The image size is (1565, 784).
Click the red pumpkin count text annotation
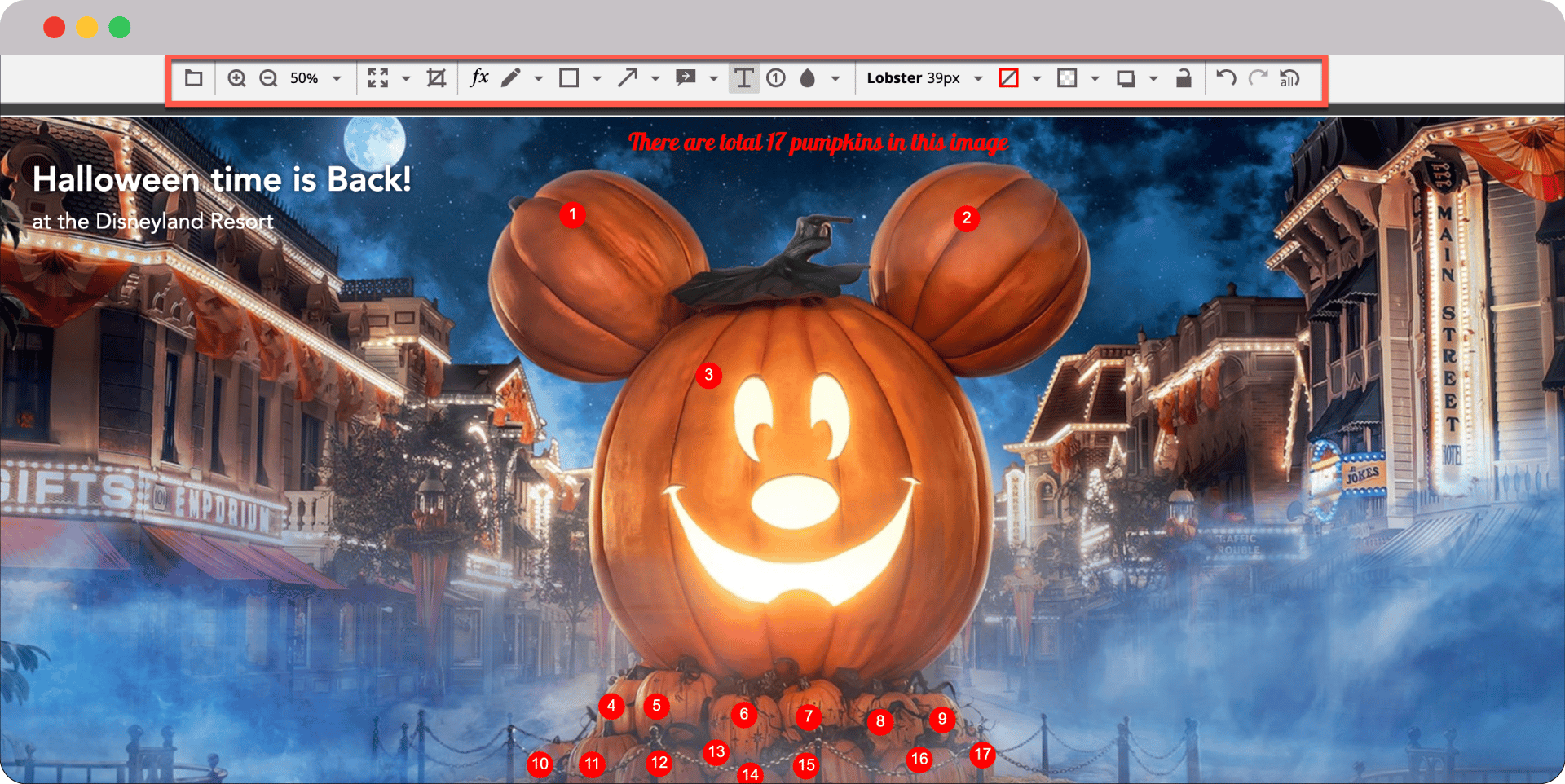(818, 143)
